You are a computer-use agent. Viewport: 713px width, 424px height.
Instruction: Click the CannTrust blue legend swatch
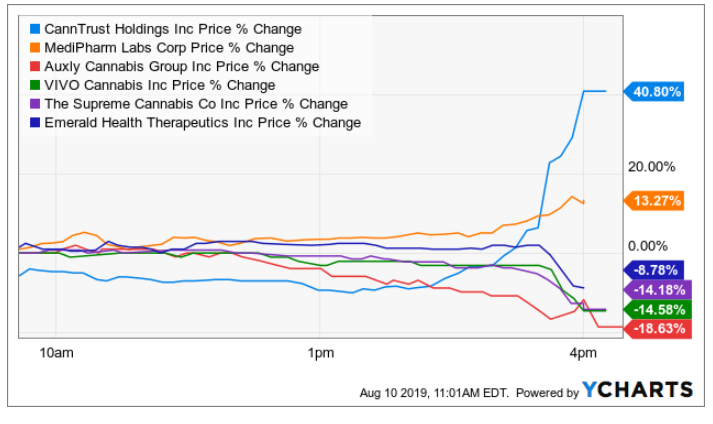click(x=34, y=29)
